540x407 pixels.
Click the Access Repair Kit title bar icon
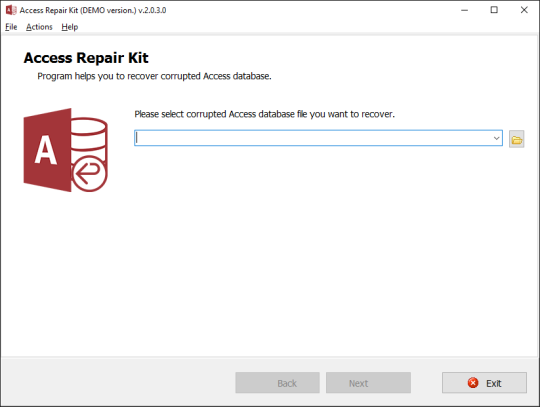[x=11, y=10]
